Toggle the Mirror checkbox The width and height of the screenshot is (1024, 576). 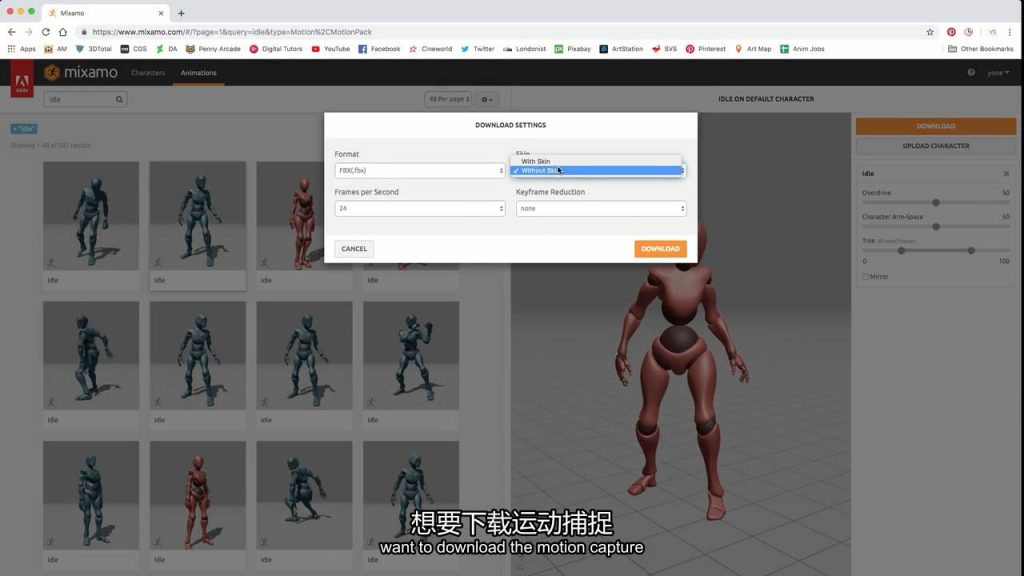click(866, 277)
